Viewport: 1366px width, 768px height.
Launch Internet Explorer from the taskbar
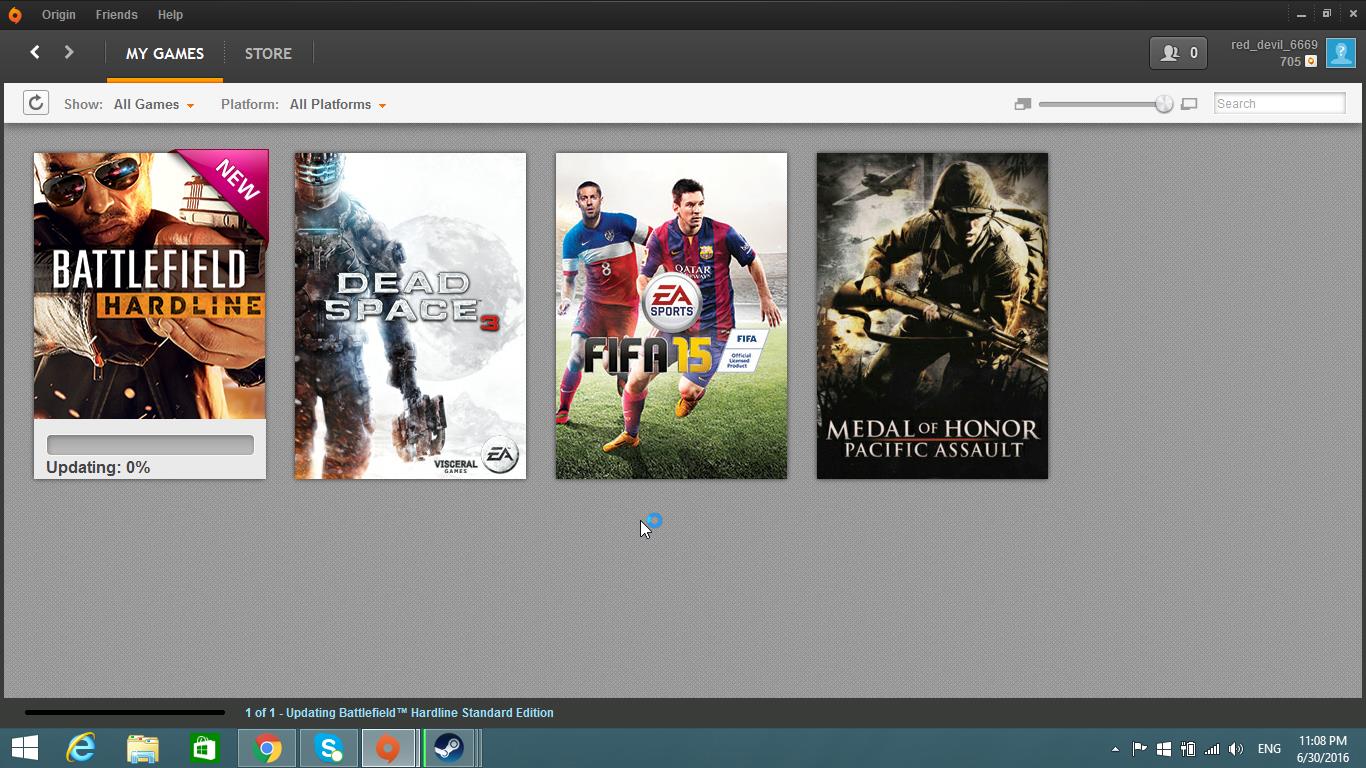80,748
